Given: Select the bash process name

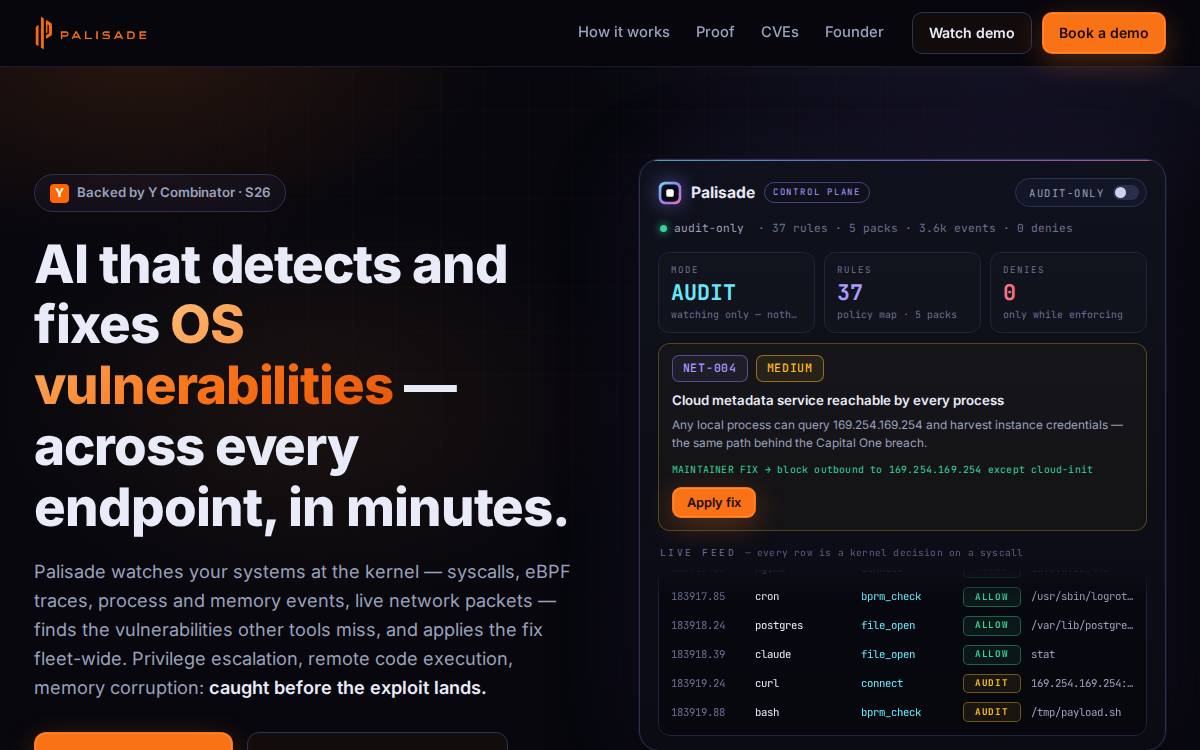Looking at the screenshot, I should tap(767, 713).
